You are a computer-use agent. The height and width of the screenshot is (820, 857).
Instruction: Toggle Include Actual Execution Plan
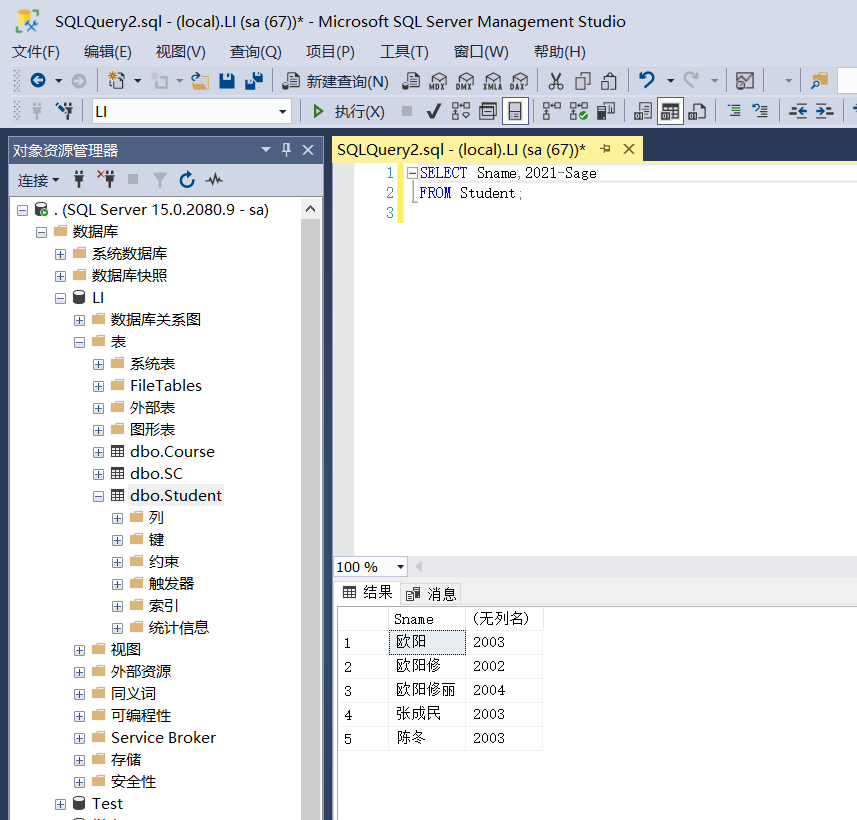(551, 112)
